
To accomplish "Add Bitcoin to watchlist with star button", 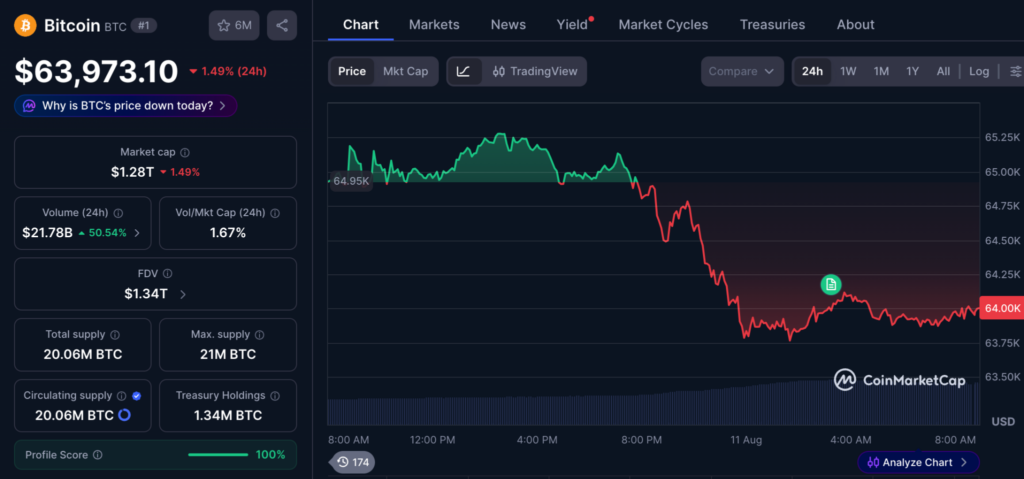I will pyautogui.click(x=234, y=25).
